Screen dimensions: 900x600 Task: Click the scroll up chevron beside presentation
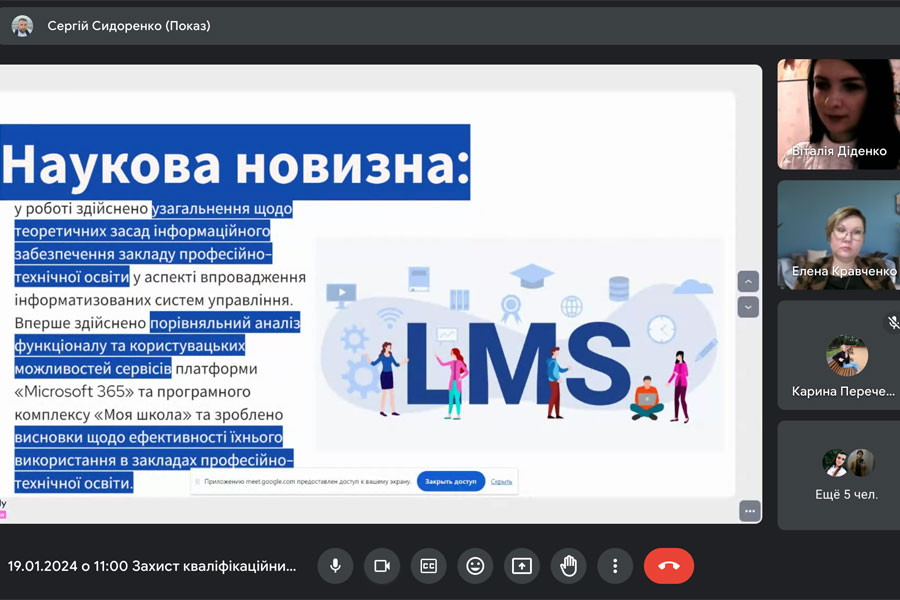click(748, 282)
